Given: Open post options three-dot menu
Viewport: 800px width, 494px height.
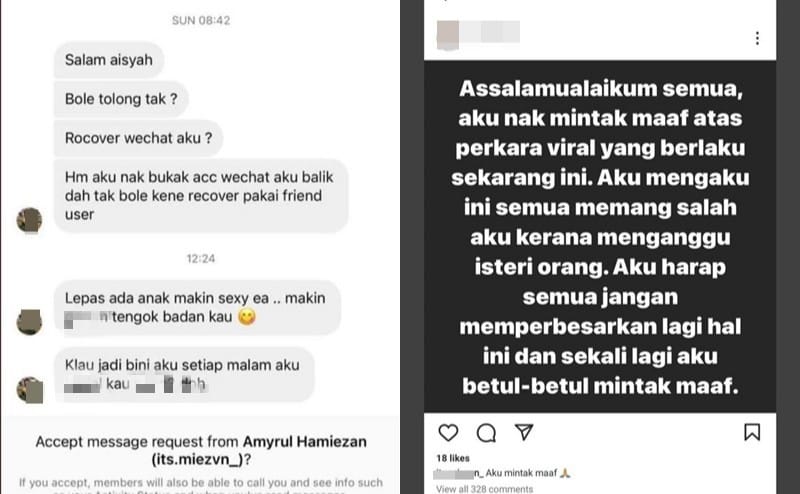Looking at the screenshot, I should tap(757, 38).
